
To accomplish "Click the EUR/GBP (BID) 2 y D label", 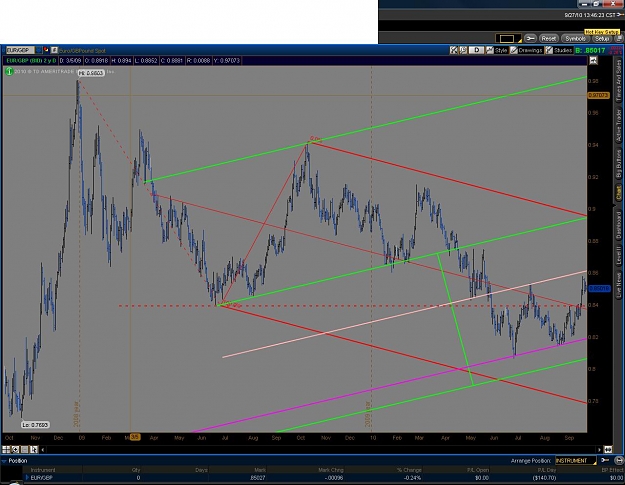I will coord(31,61).
